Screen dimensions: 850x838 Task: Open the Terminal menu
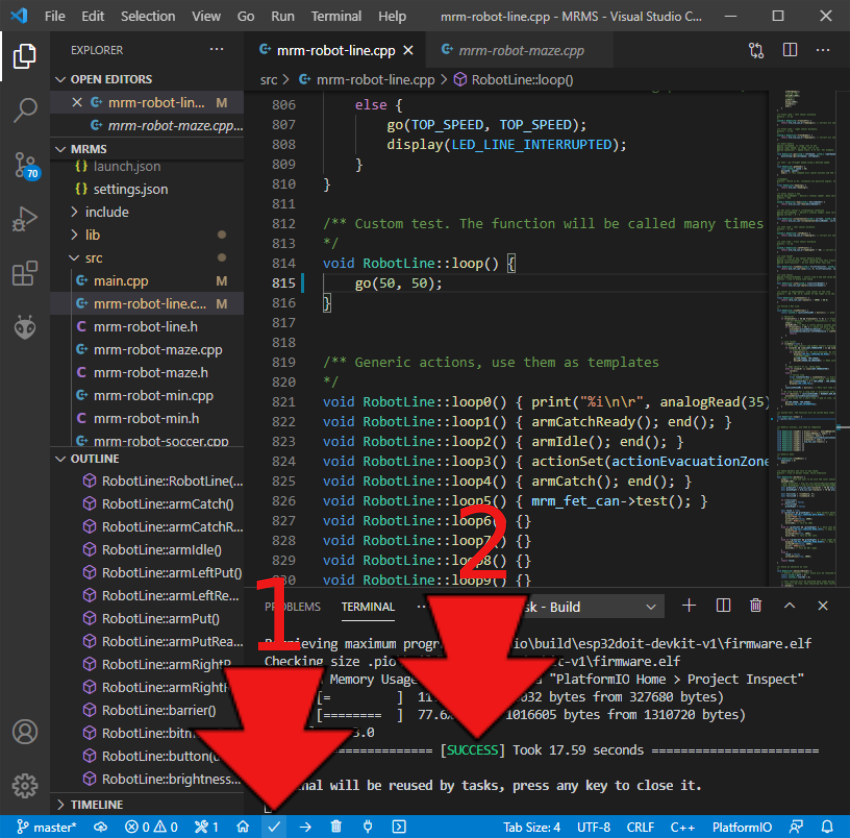pos(336,16)
